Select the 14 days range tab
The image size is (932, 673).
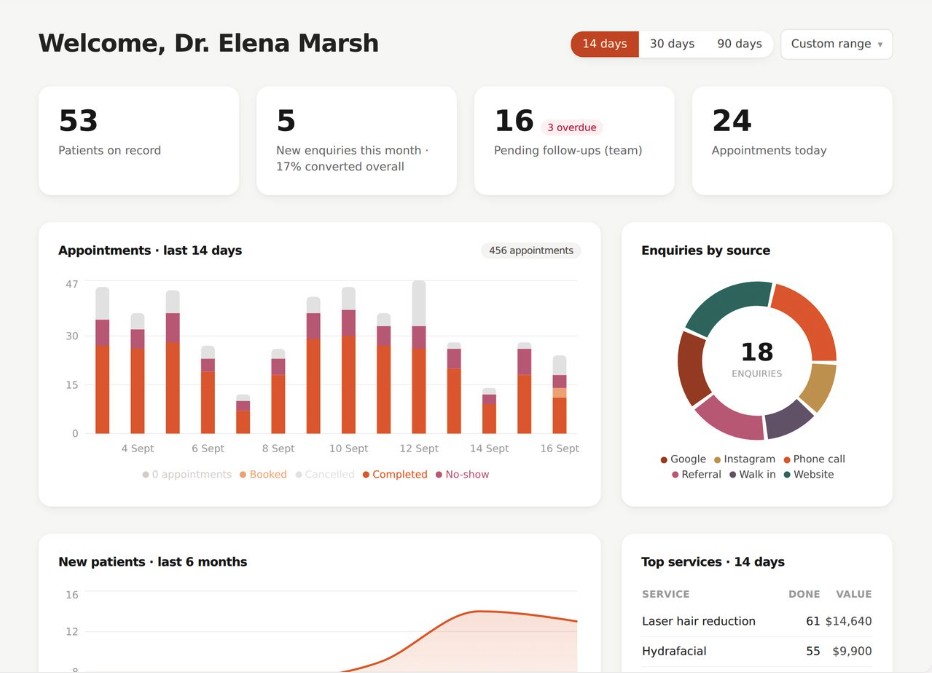tap(604, 44)
